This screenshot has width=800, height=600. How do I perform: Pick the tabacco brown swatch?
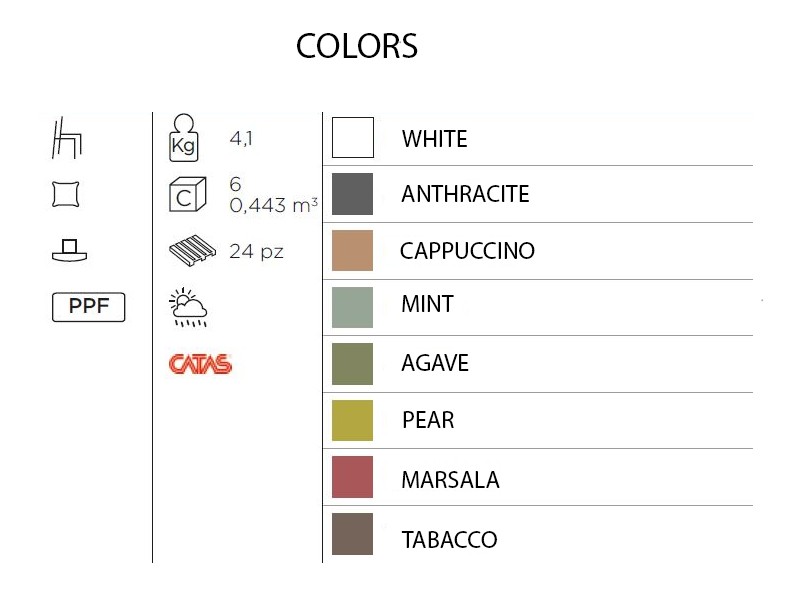352,534
